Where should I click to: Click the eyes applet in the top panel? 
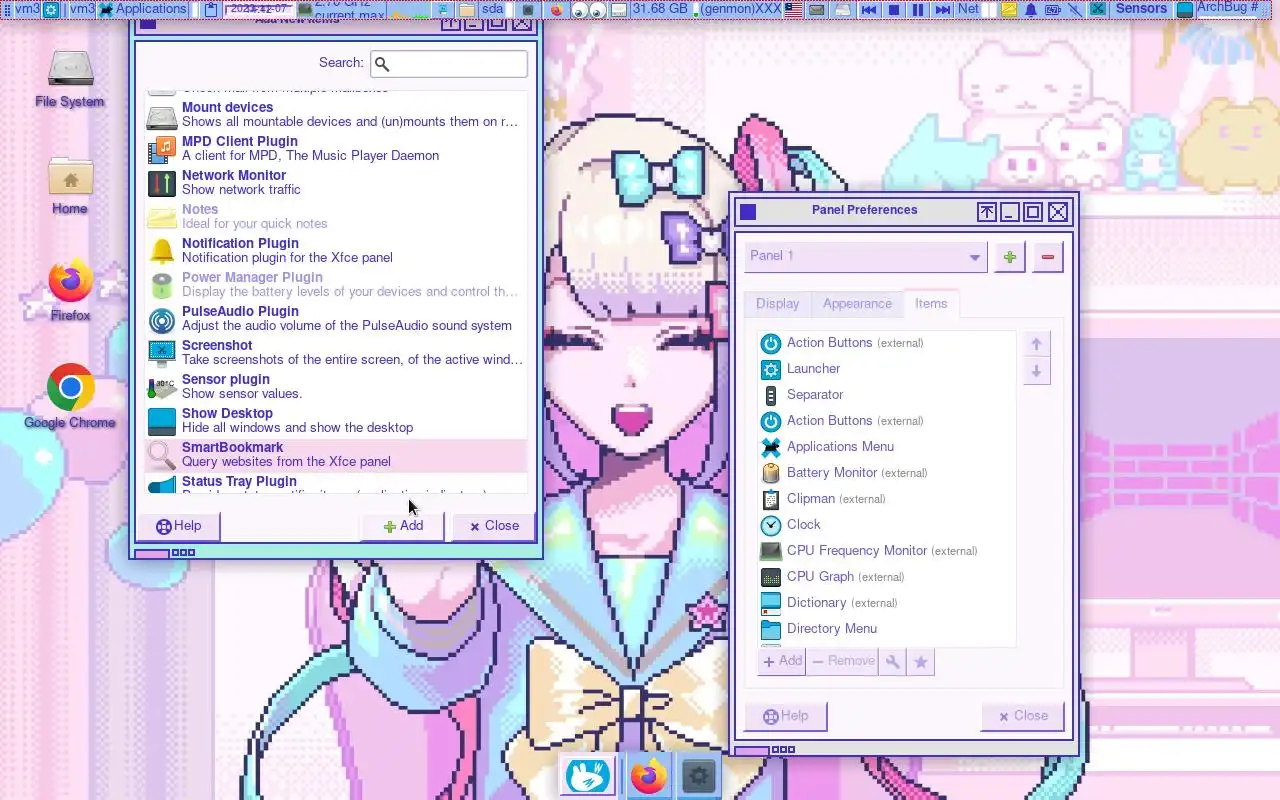(589, 10)
